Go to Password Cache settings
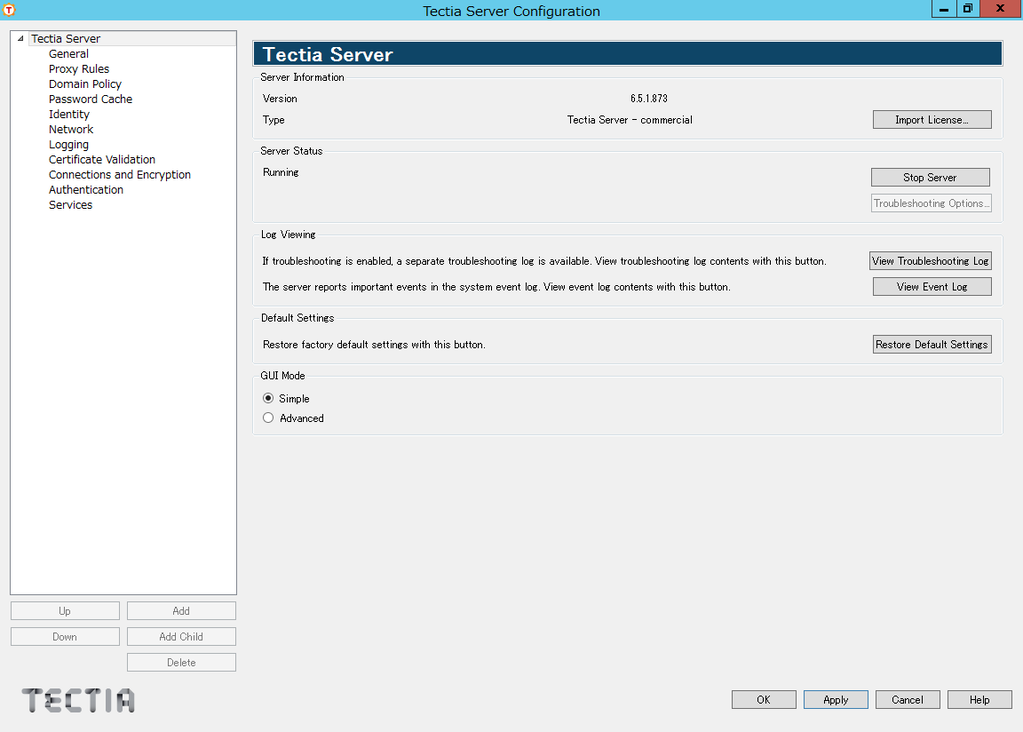1023x732 pixels. tap(91, 99)
